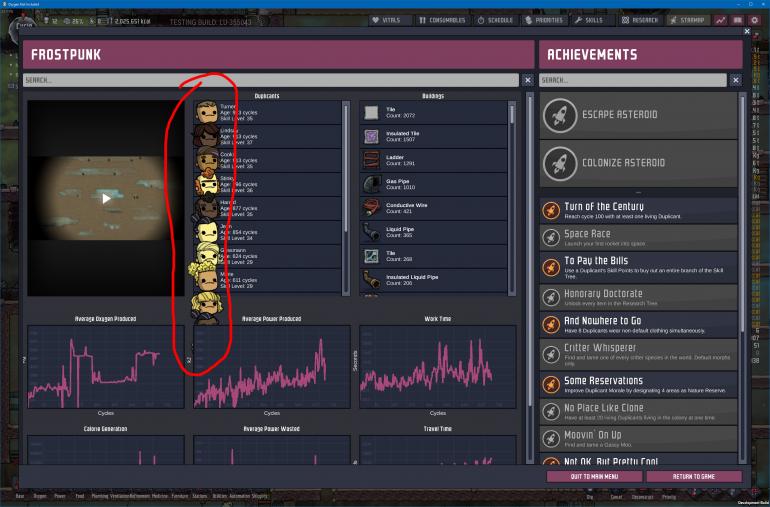The width and height of the screenshot is (770, 507).
Task: Click the Colonize Asteroid rocket icon
Action: 560,163
